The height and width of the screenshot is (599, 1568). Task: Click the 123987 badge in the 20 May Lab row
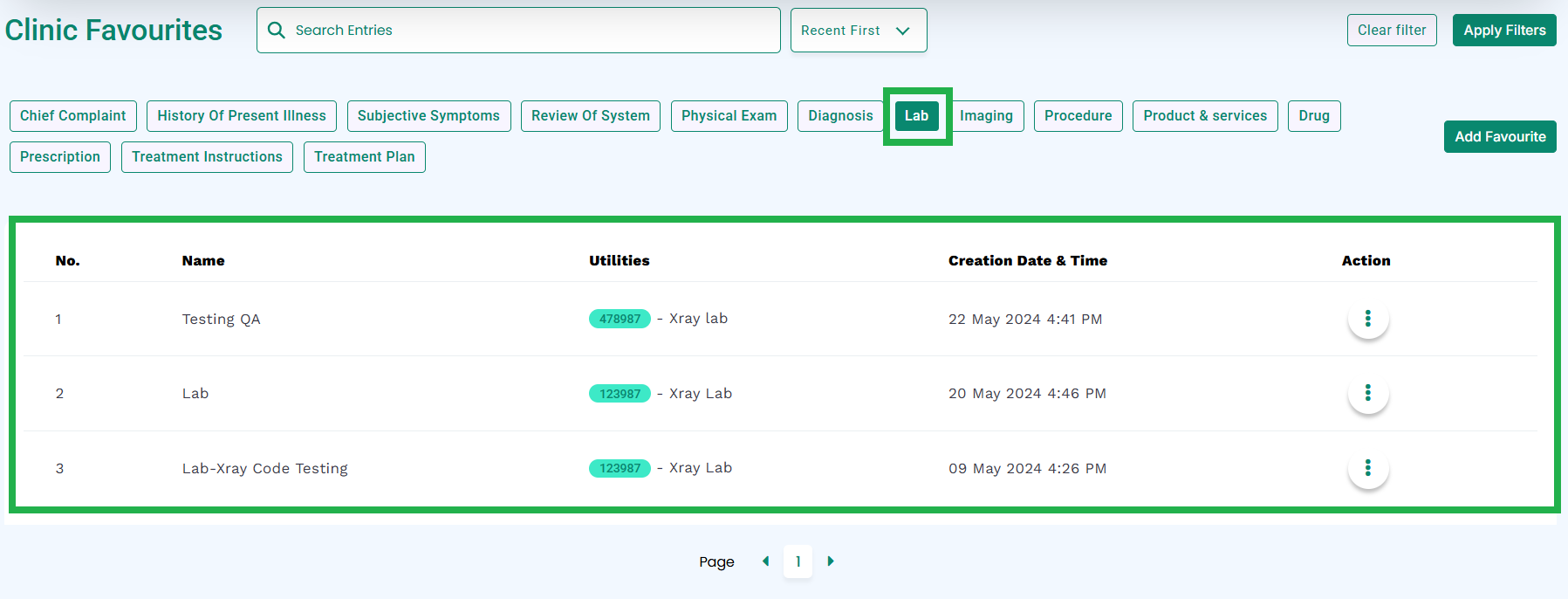(620, 394)
